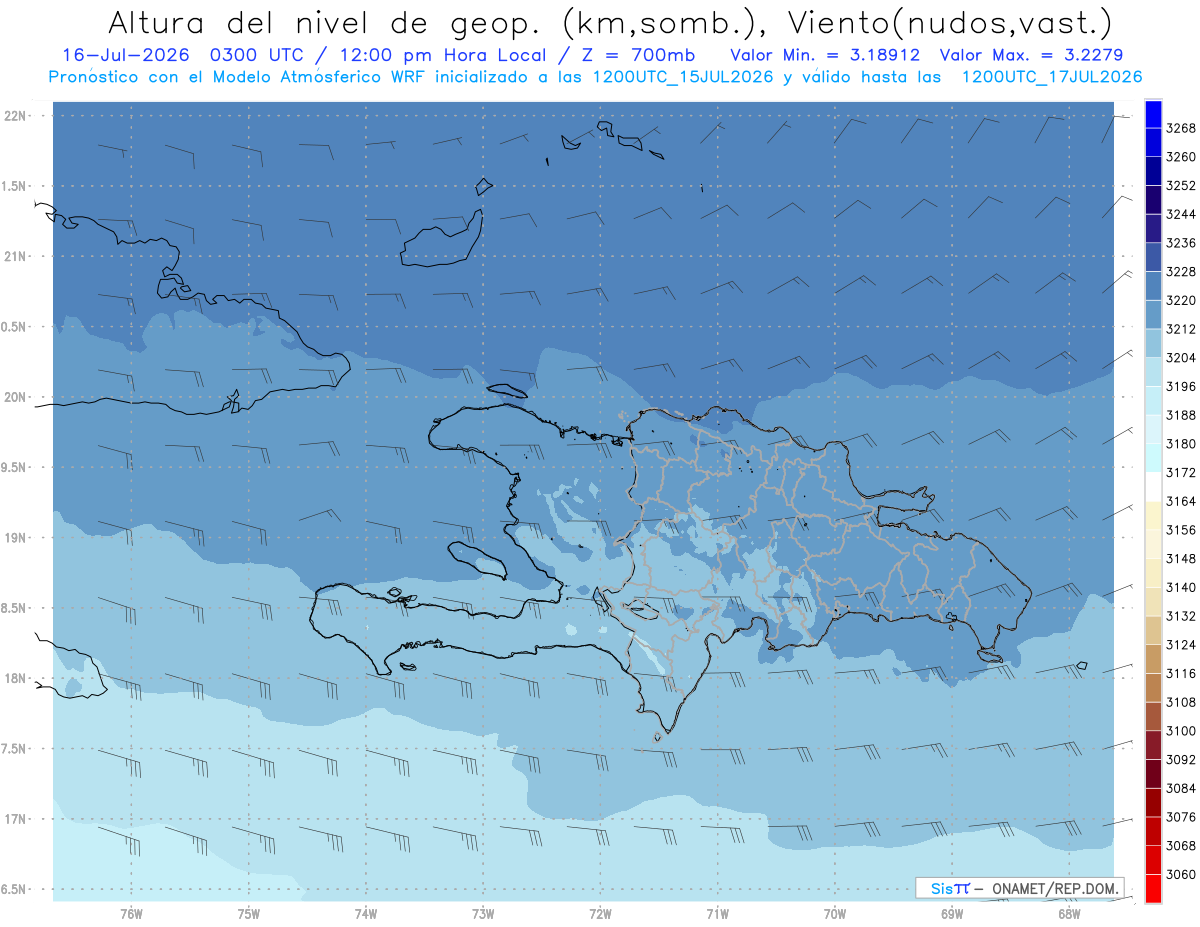Click the '3228' legend value
The width and height of the screenshot is (1200, 927).
pos(1181,272)
